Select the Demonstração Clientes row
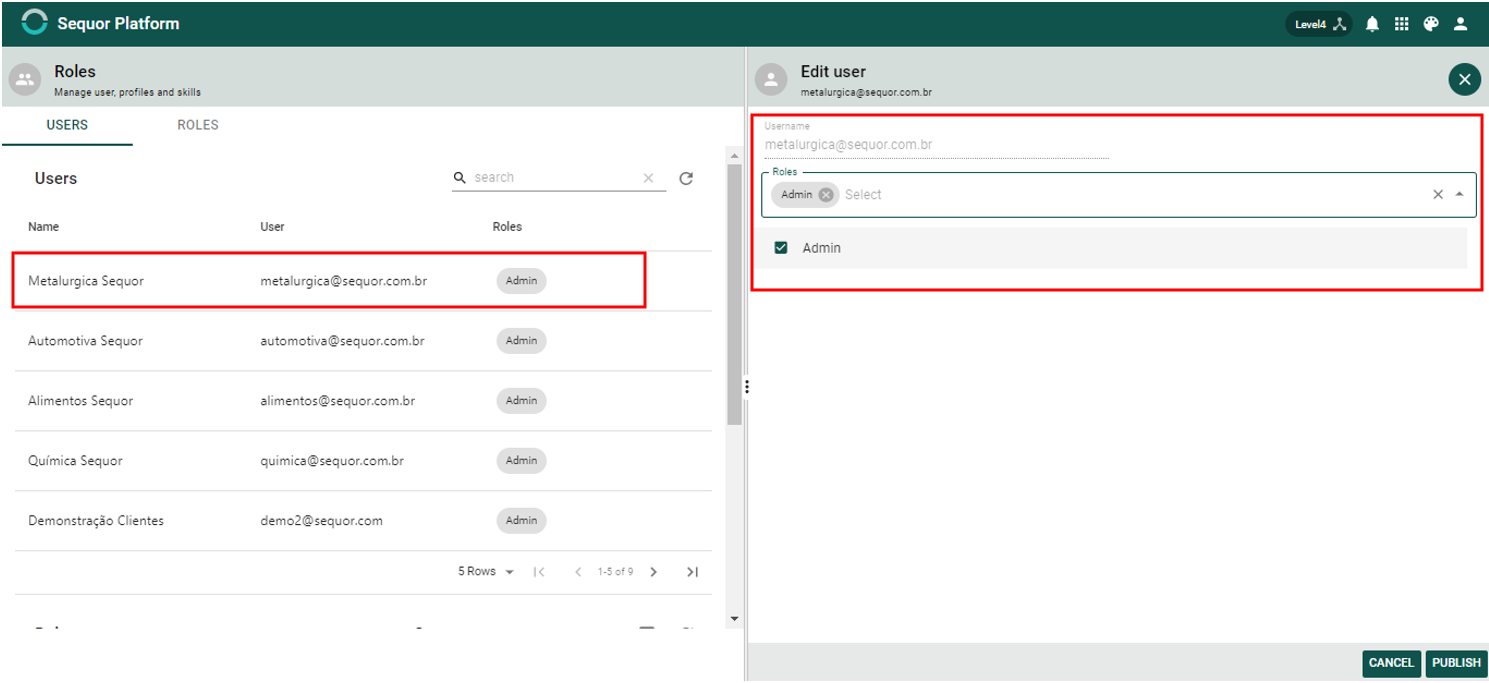This screenshot has width=1489, height=683. pos(363,521)
